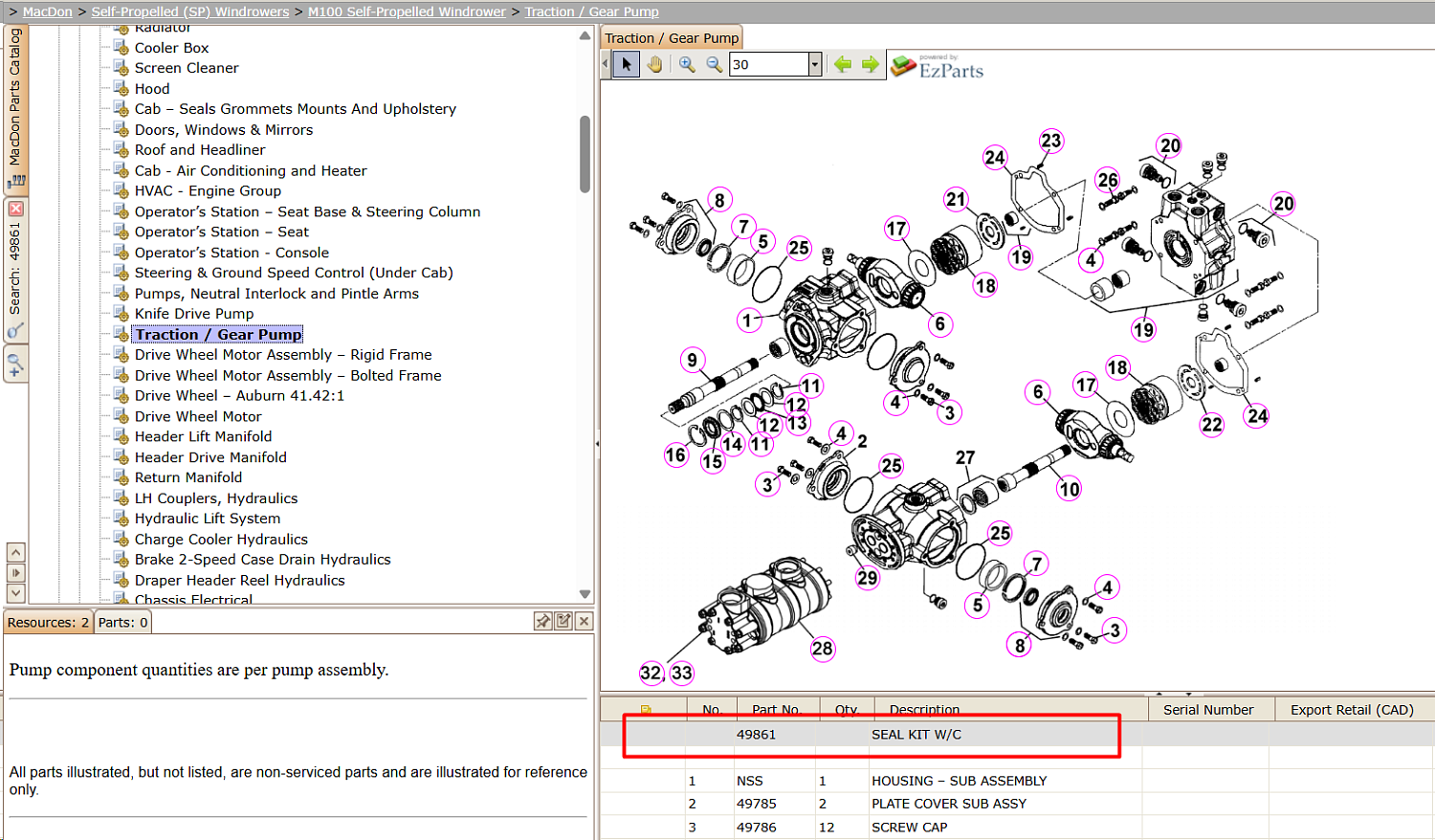1435x840 pixels.
Task: Click the right arrow button in sidebar
Action: pyautogui.click(x=15, y=572)
